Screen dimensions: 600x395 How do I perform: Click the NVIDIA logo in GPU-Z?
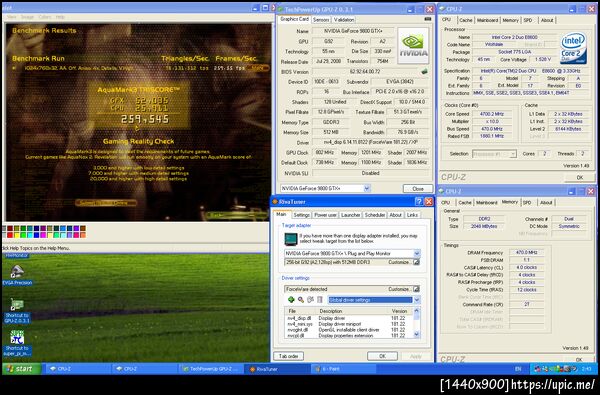point(413,45)
